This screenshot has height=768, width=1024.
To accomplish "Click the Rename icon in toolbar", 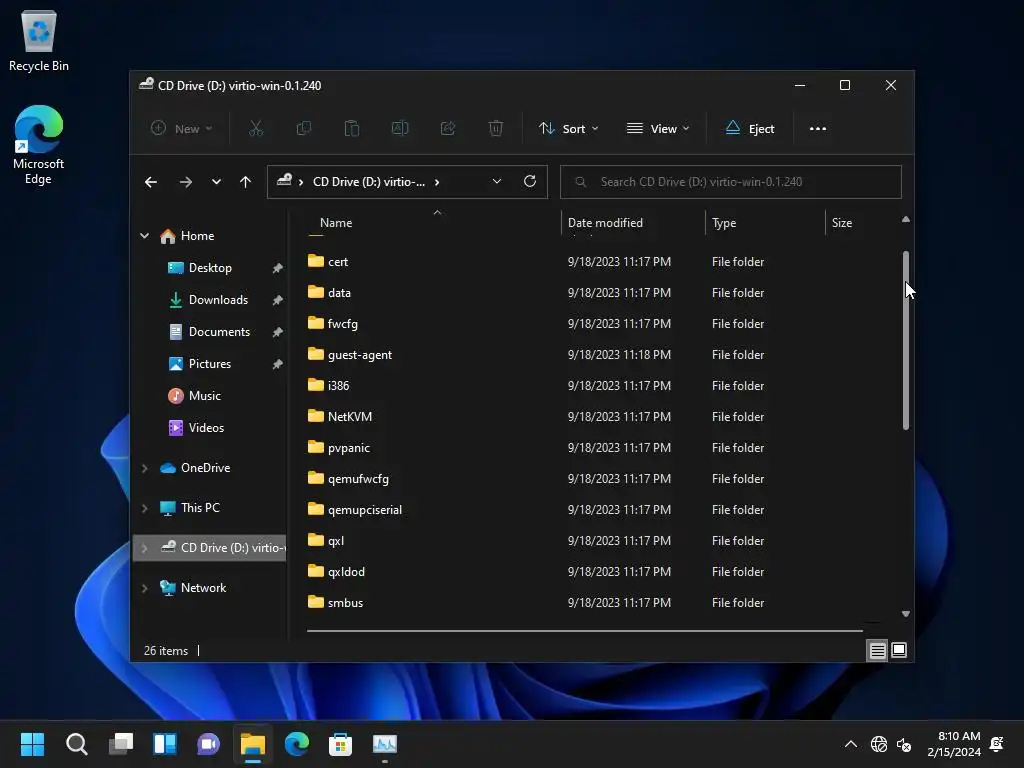I will [400, 129].
